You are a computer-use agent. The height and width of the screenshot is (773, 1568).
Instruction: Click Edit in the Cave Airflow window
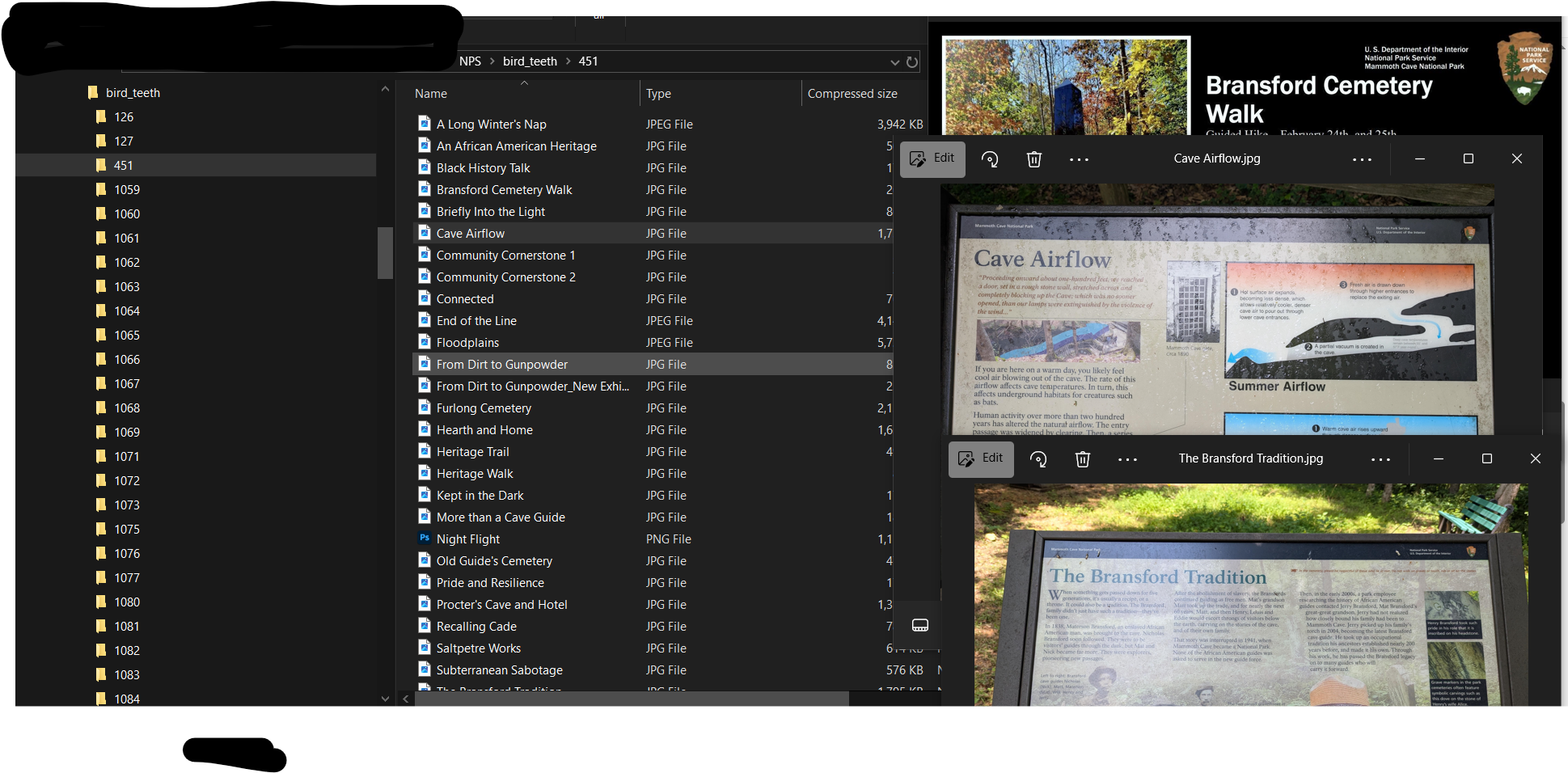coord(932,159)
